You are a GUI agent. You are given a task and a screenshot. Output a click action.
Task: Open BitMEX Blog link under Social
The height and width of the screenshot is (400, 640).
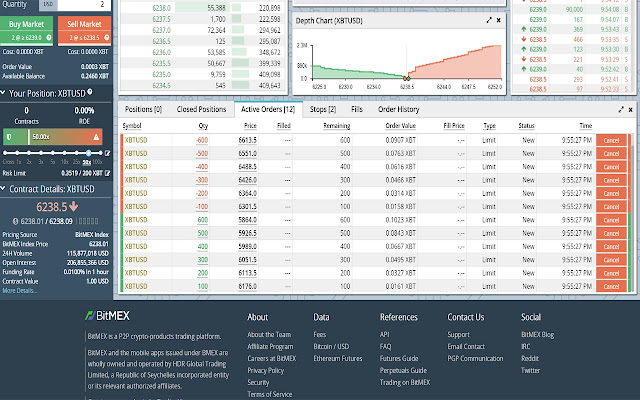(538, 334)
